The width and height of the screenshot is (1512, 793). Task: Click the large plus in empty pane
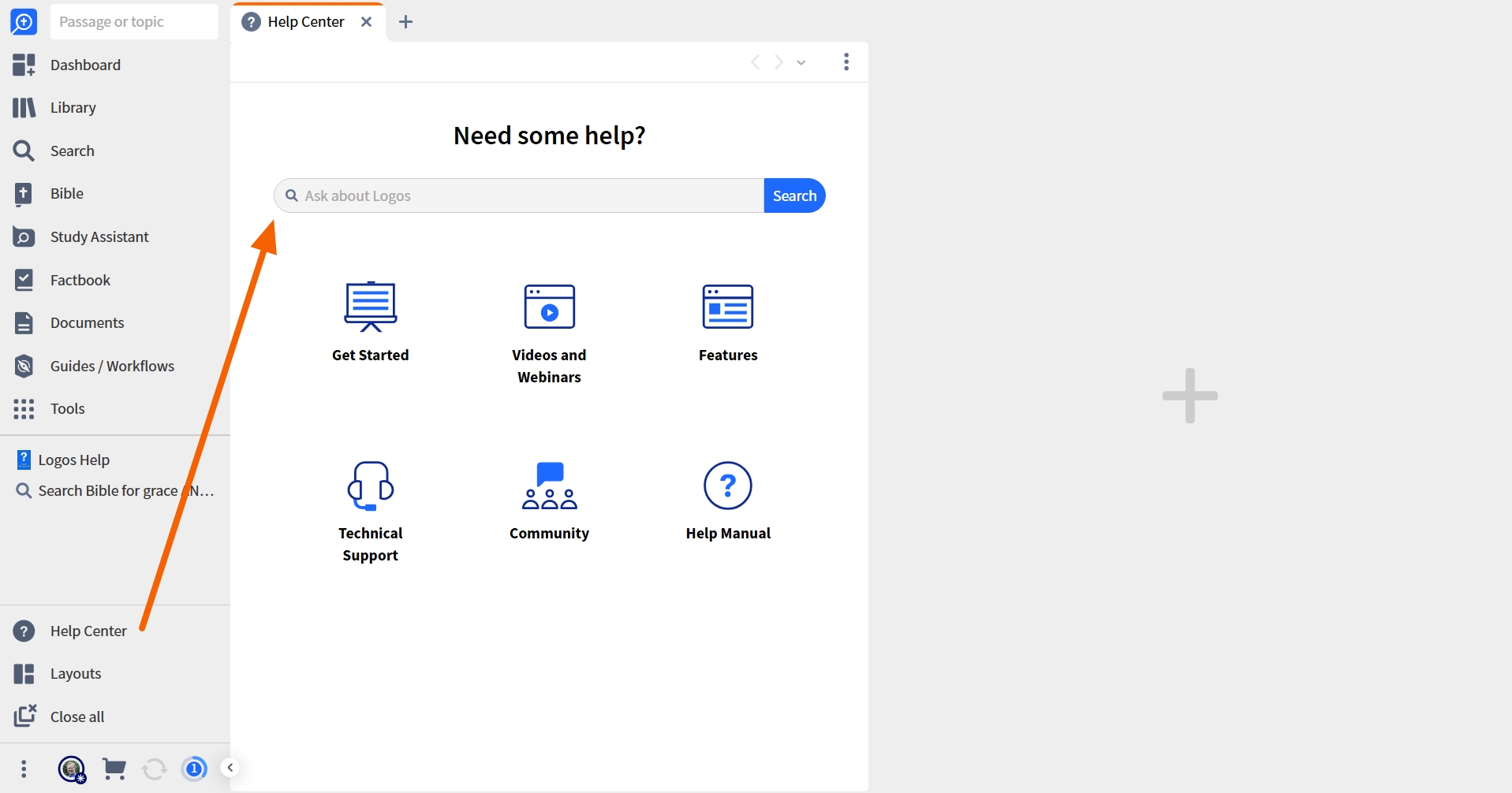click(x=1190, y=396)
